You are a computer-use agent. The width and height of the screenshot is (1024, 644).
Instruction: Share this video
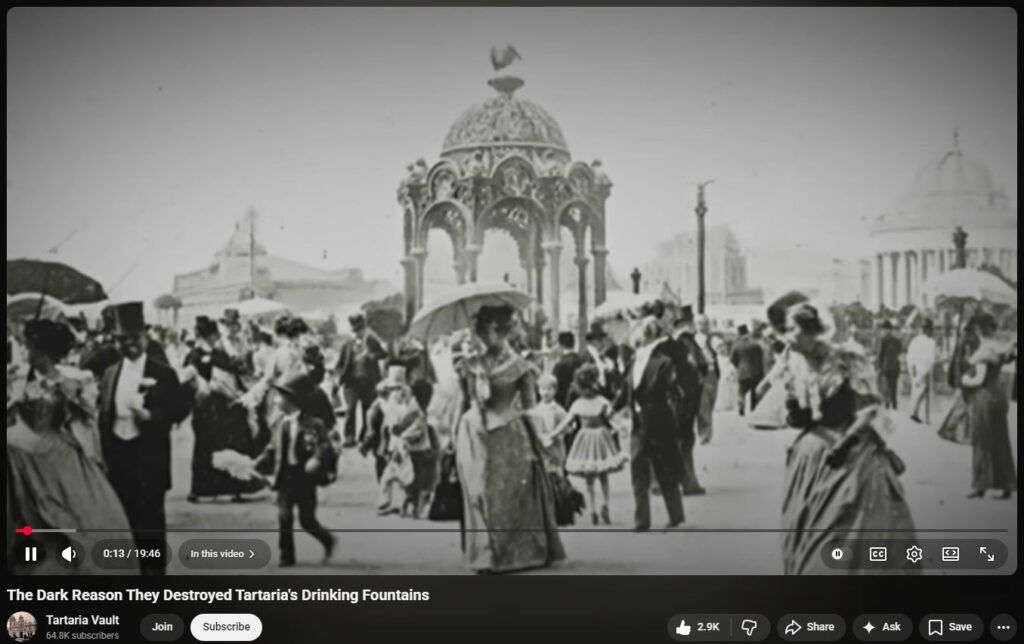click(x=810, y=627)
